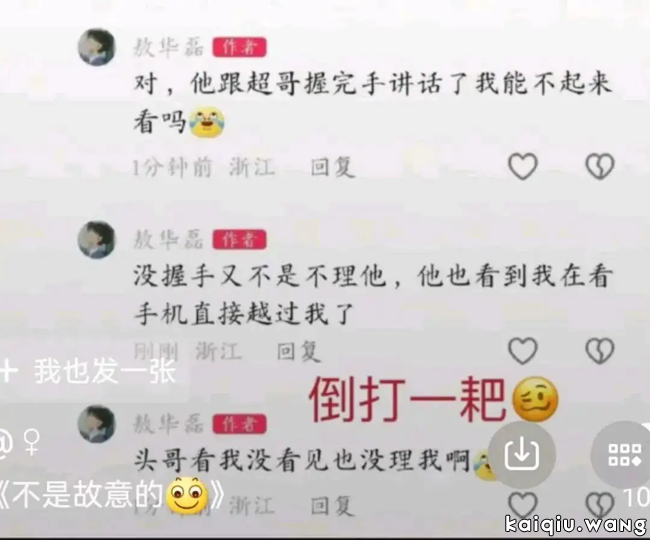Open username 敖华磊 on first comment

click(x=168, y=47)
